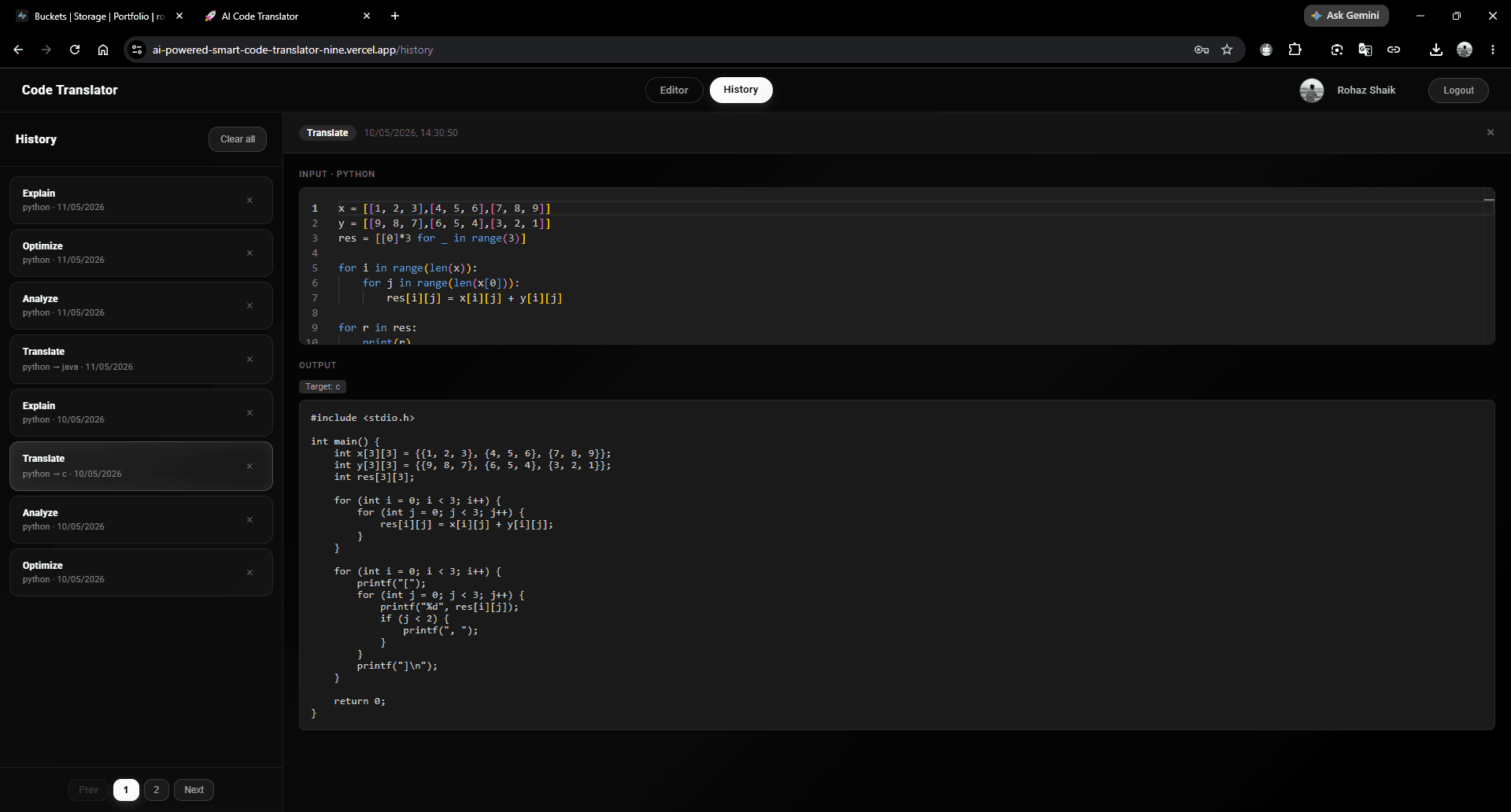Log out with the Logout button
Viewport: 1511px width, 812px height.
click(x=1457, y=90)
